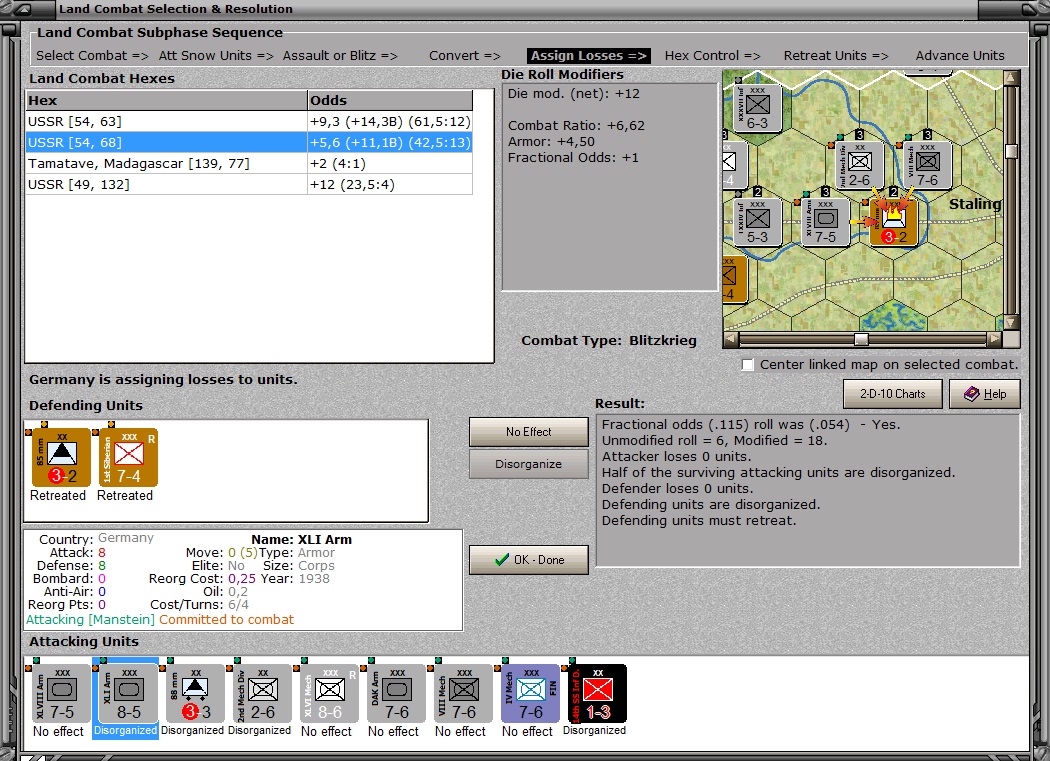Select the 85 mm defending unit counter
Screen dimensions: 1050x761
click(x=62, y=458)
